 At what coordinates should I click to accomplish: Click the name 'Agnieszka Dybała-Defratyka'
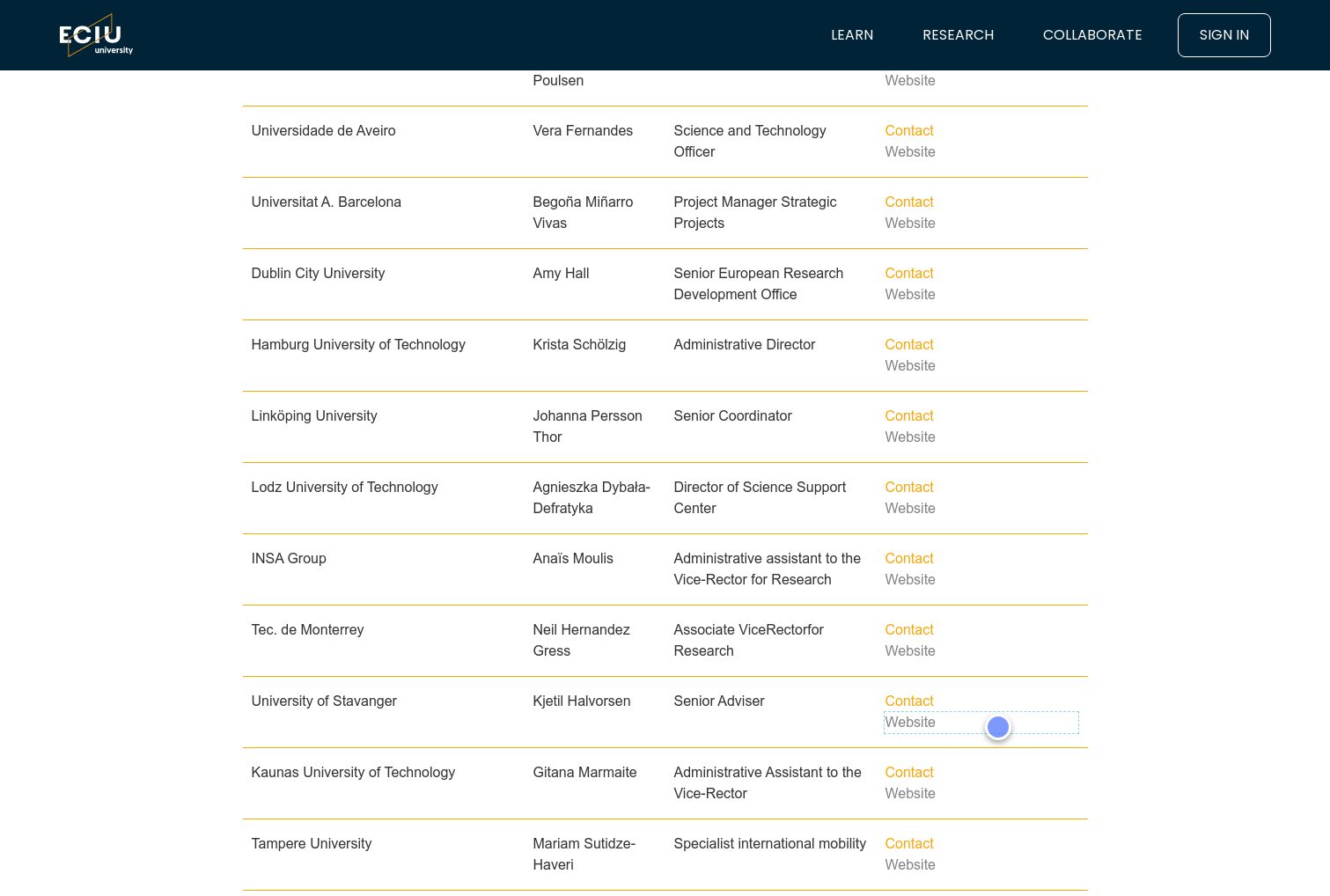tap(592, 497)
